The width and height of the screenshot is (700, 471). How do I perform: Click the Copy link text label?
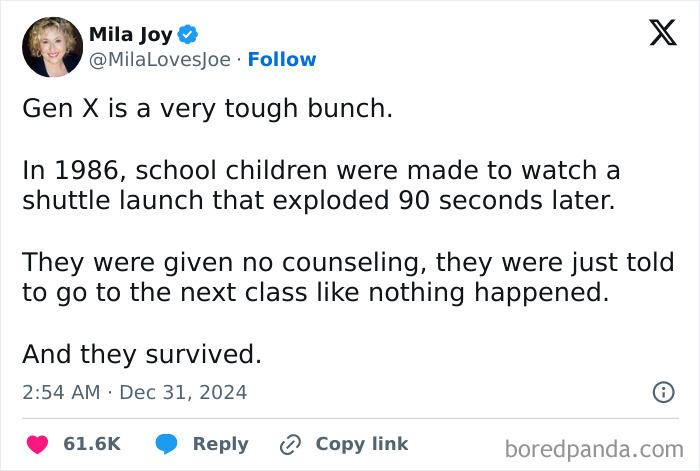click(x=362, y=444)
